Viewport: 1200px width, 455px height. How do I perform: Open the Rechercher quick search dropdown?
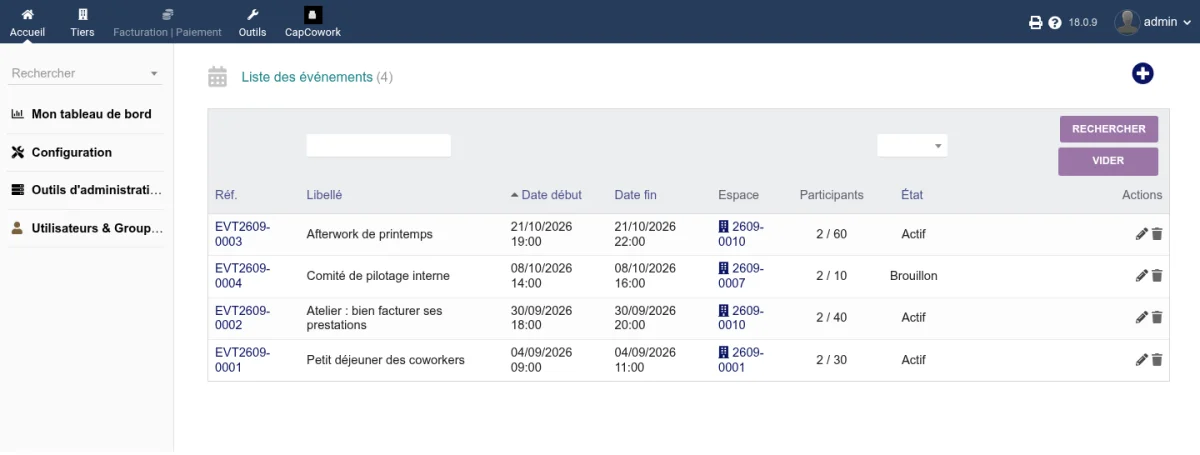(86, 73)
